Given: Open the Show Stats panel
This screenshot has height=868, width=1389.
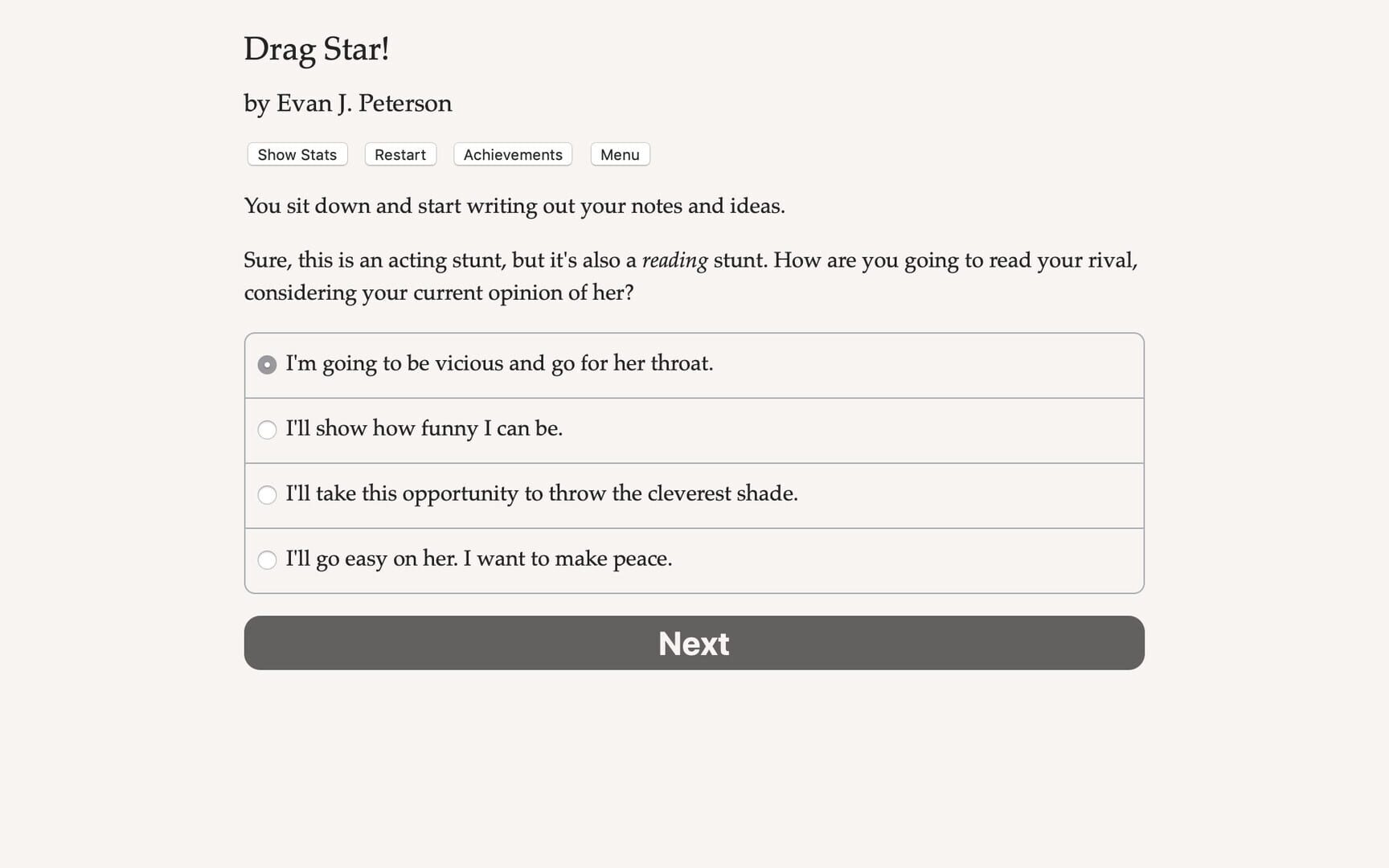Looking at the screenshot, I should [x=297, y=154].
